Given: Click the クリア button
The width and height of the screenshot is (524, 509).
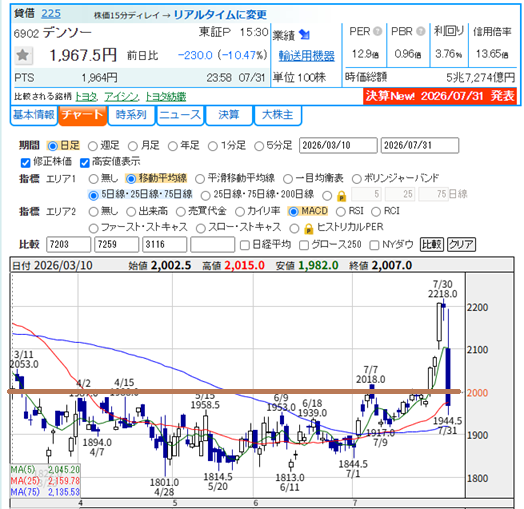Looking at the screenshot, I should point(461,245).
